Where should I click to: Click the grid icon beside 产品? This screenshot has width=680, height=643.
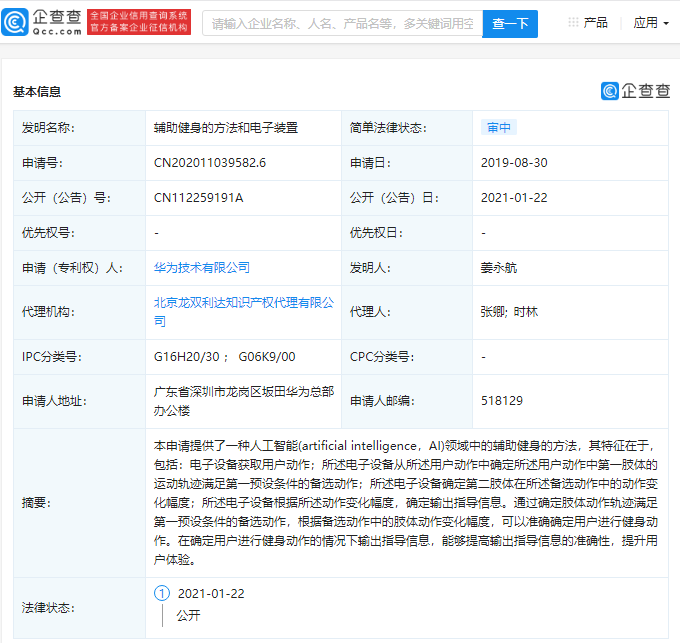(572, 22)
